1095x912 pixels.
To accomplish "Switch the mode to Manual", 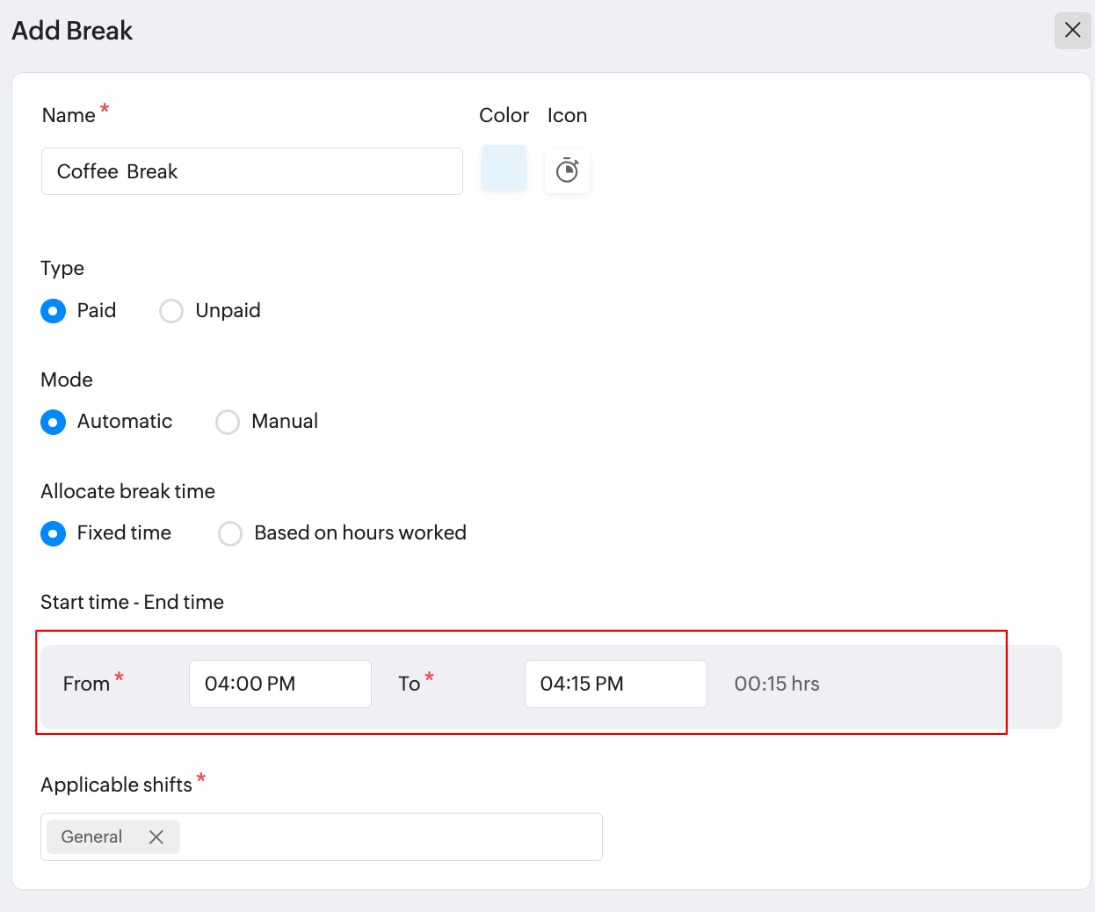I will coord(228,422).
